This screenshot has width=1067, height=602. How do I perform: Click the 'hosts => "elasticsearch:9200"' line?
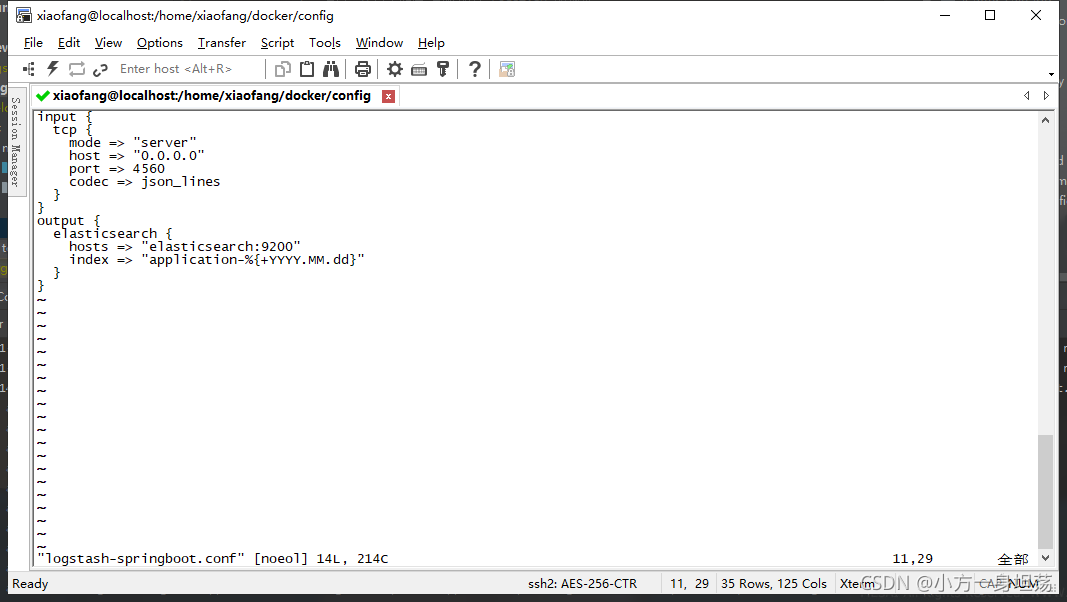coord(184,247)
